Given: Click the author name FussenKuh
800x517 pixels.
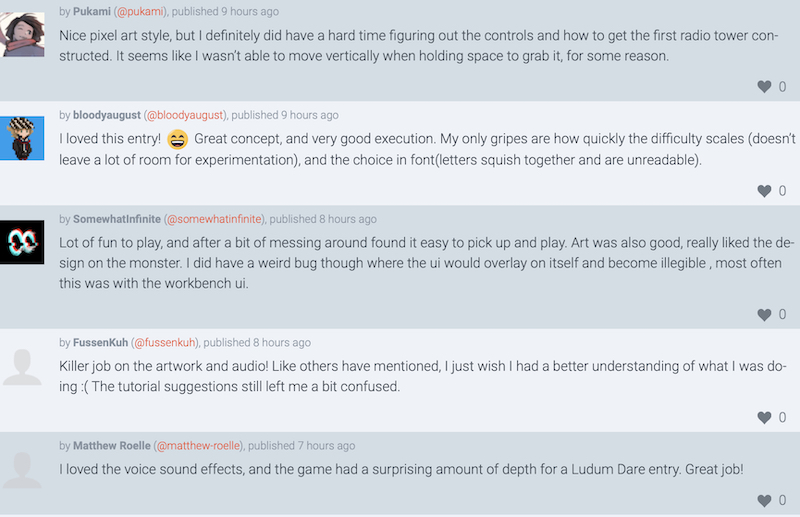Looking at the screenshot, I should coord(101,342).
